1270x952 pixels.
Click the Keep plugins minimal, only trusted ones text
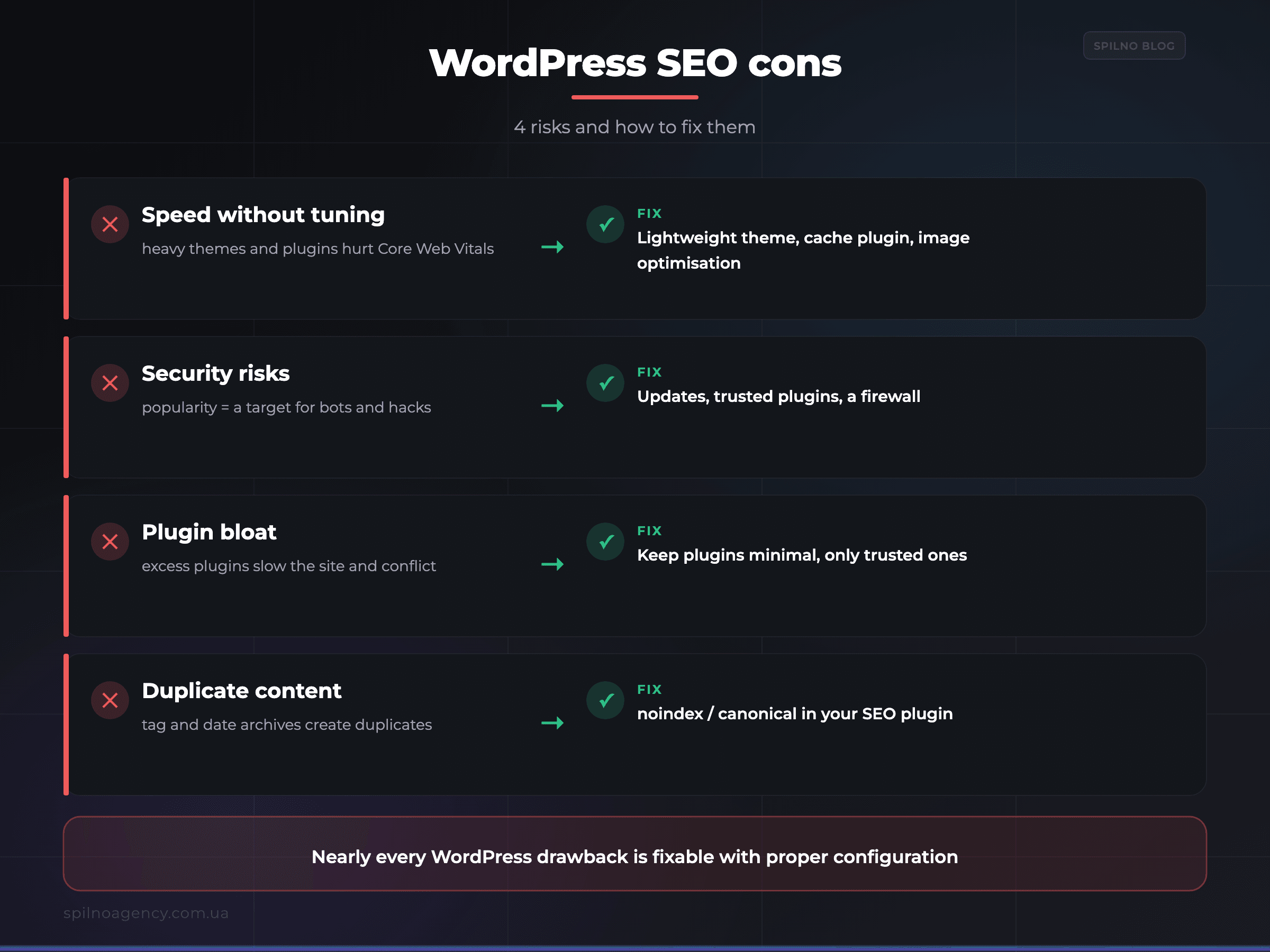802,555
